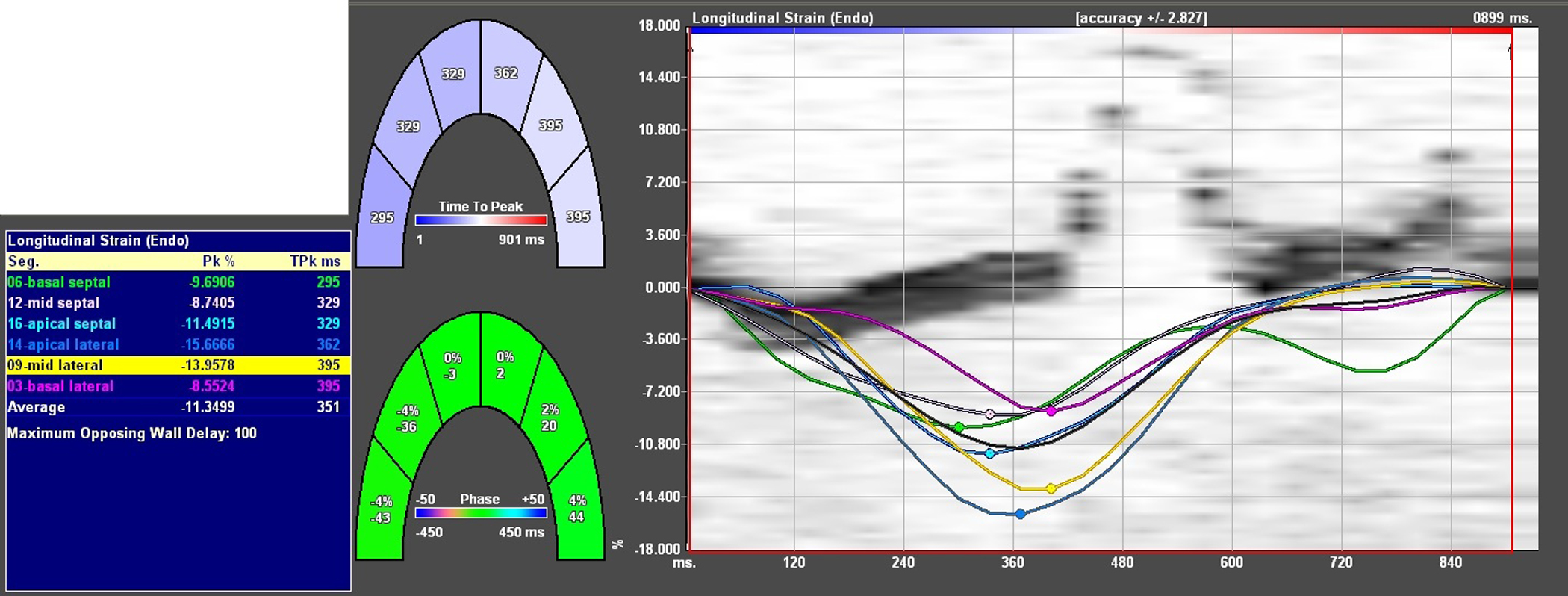Click the yellow peak marker on the graph
Image resolution: width=1568 pixels, height=596 pixels.
coord(1051,488)
